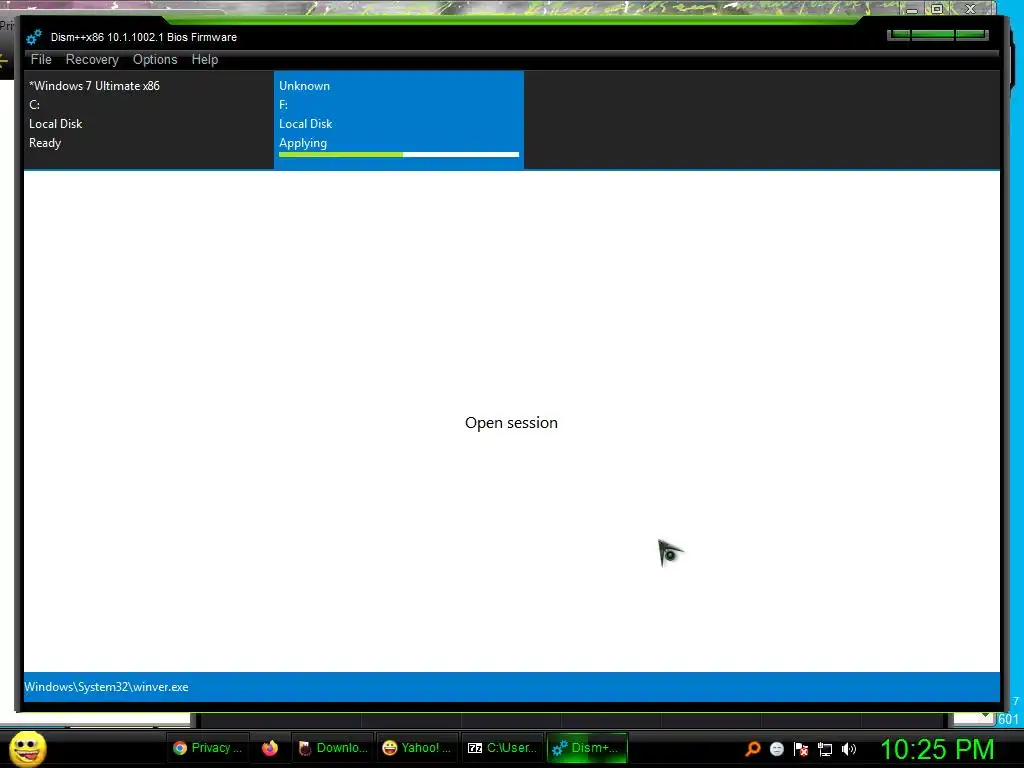
Task: Close the background window behind Dism++
Action: point(970,8)
